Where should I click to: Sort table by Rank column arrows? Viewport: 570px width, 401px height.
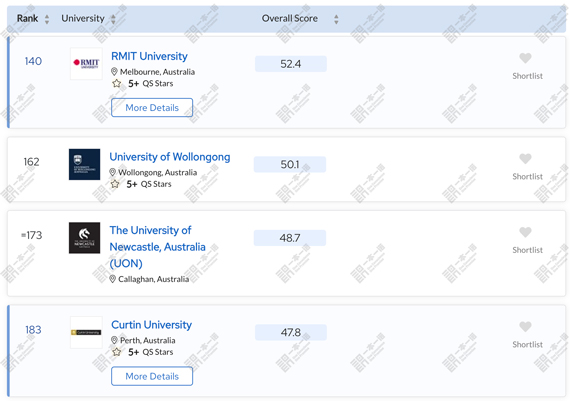click(x=47, y=19)
